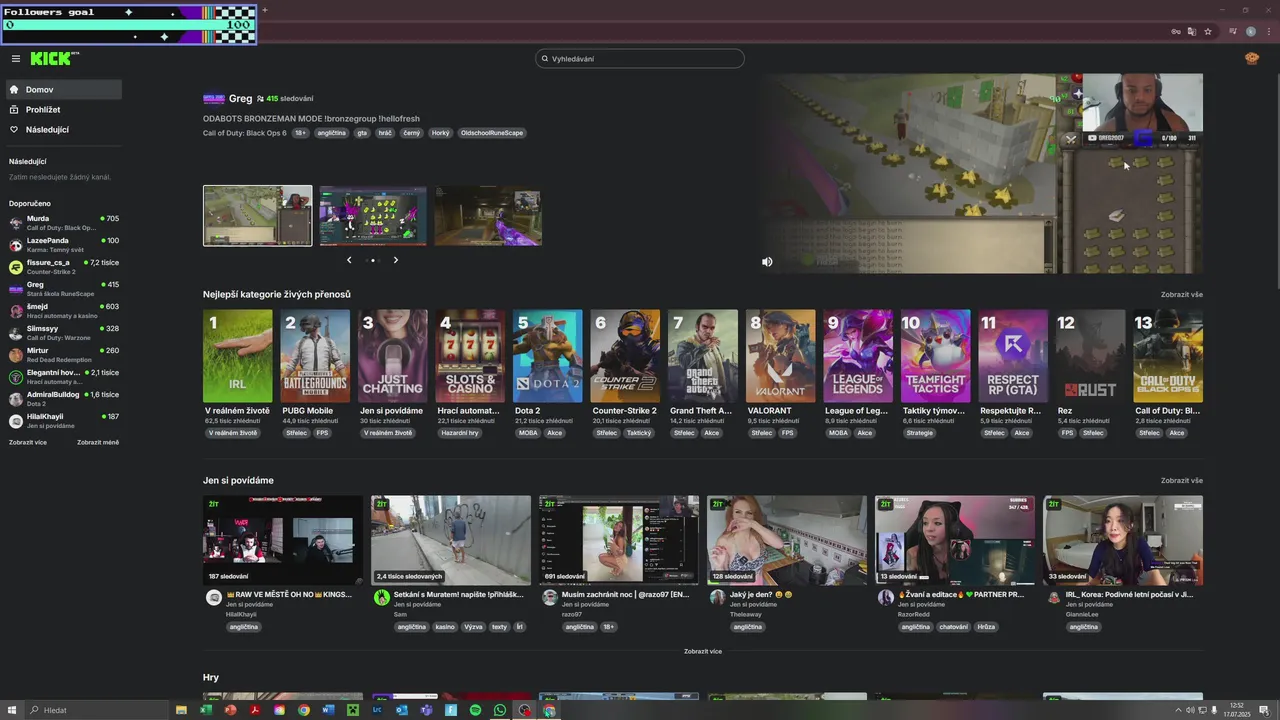Image resolution: width=1280 pixels, height=720 pixels.
Task: Open Murda channel avatar in sidebar
Action: point(16,223)
